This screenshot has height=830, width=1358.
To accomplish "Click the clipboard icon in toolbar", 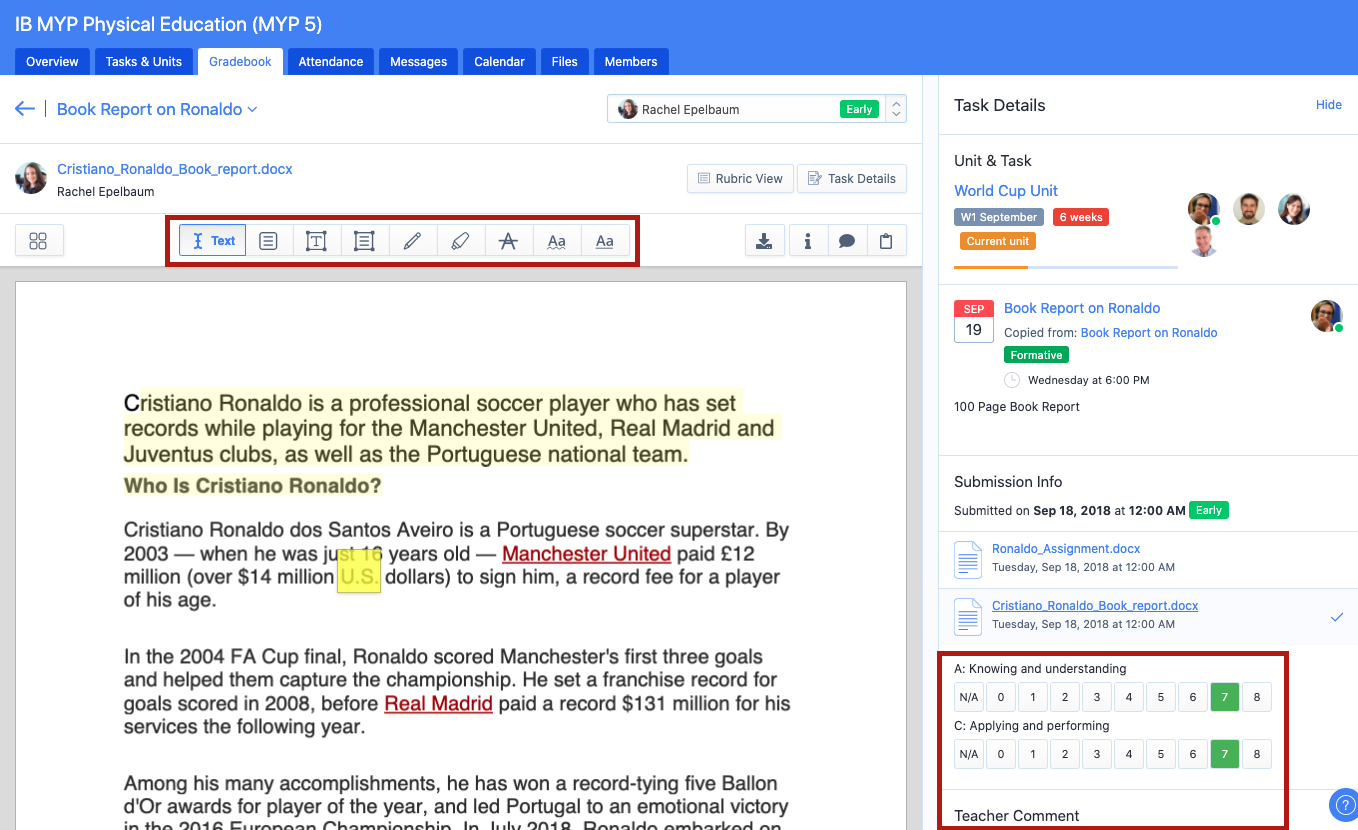I will pyautogui.click(x=886, y=241).
